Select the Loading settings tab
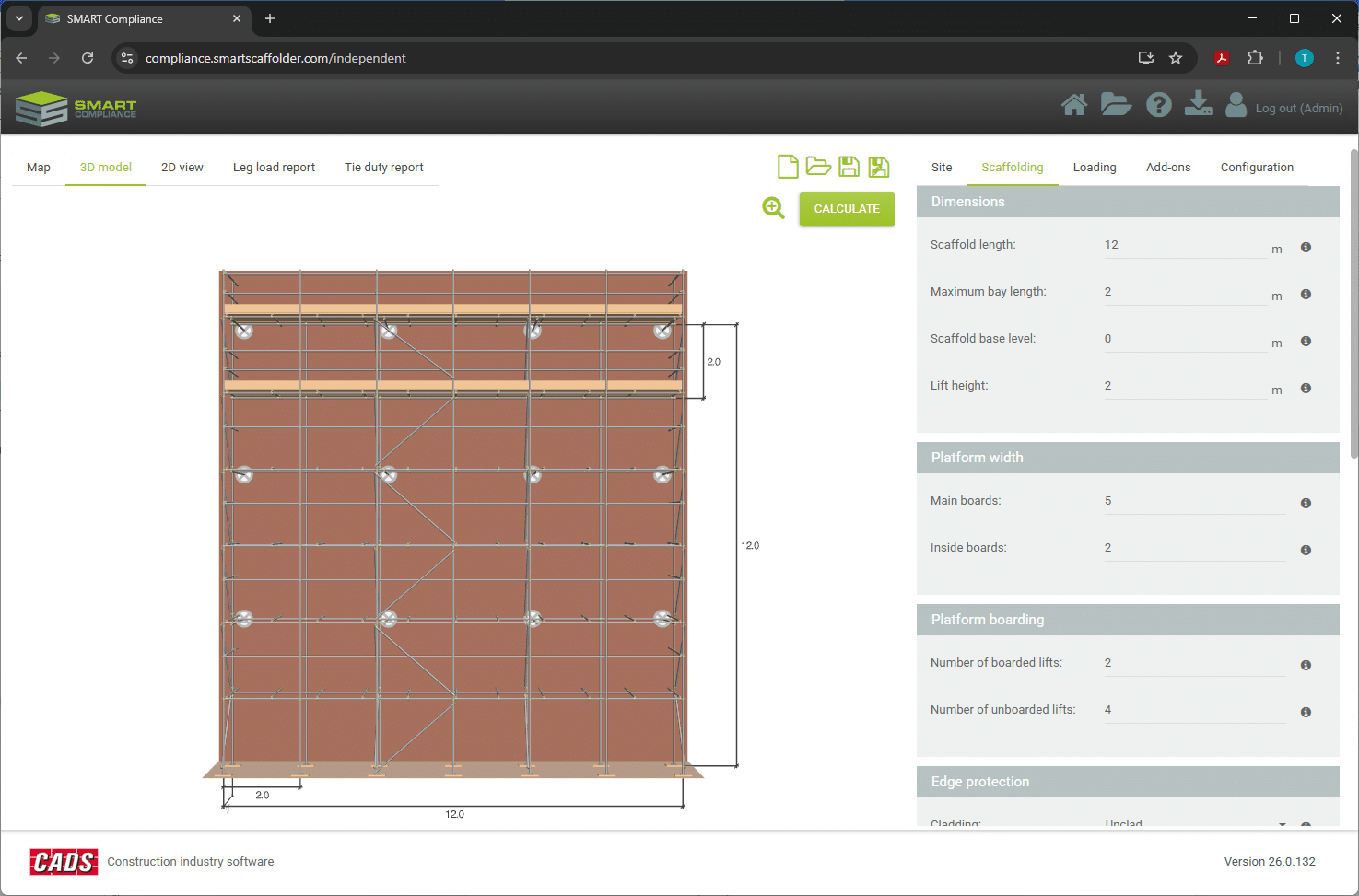1359x896 pixels. click(x=1095, y=168)
